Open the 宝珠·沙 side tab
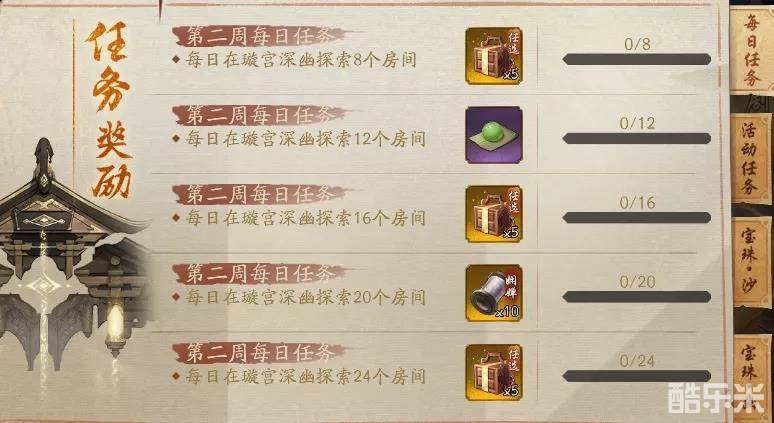 pos(752,263)
